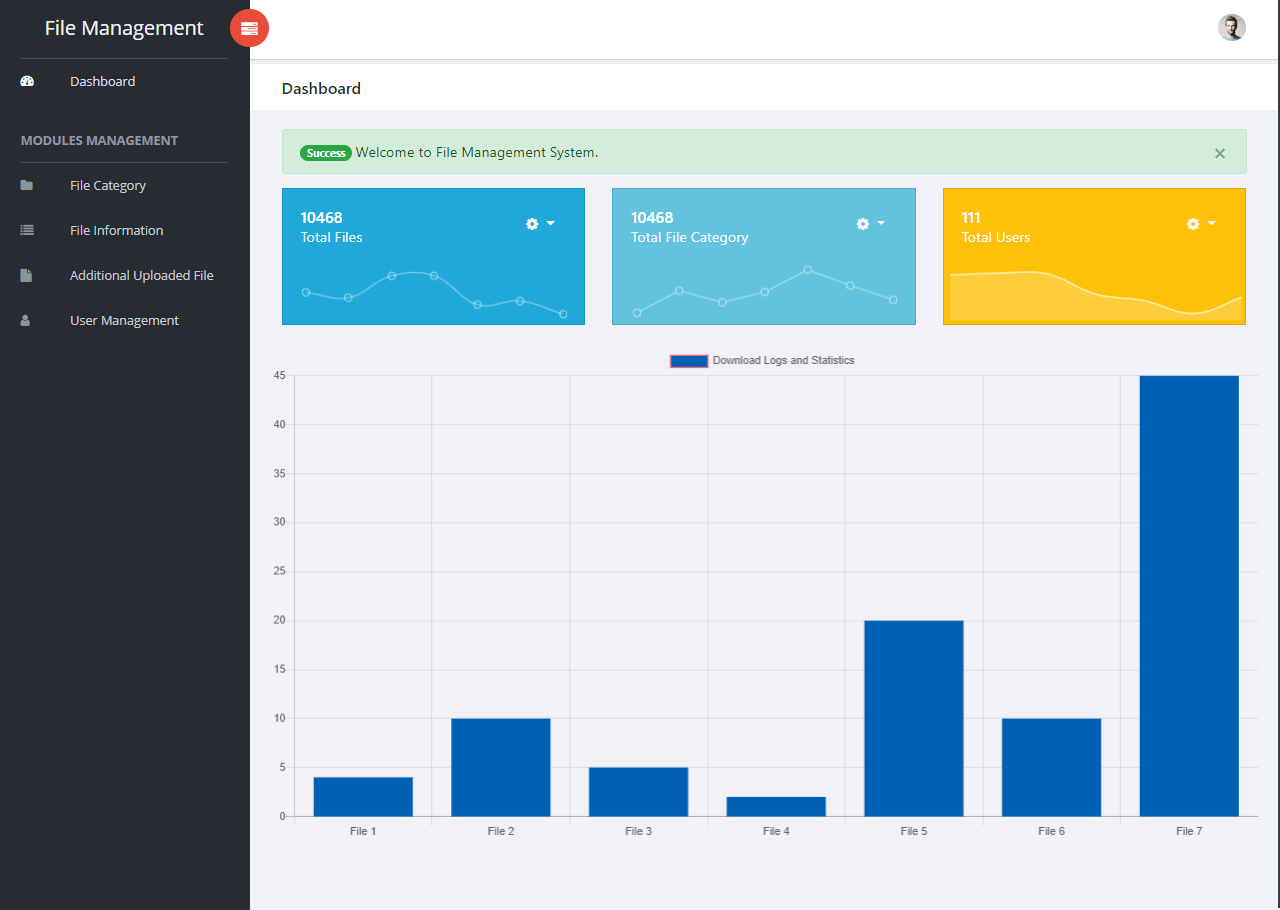Image resolution: width=1280 pixels, height=910 pixels.
Task: Click the File 1 bar in chart
Action: click(363, 797)
